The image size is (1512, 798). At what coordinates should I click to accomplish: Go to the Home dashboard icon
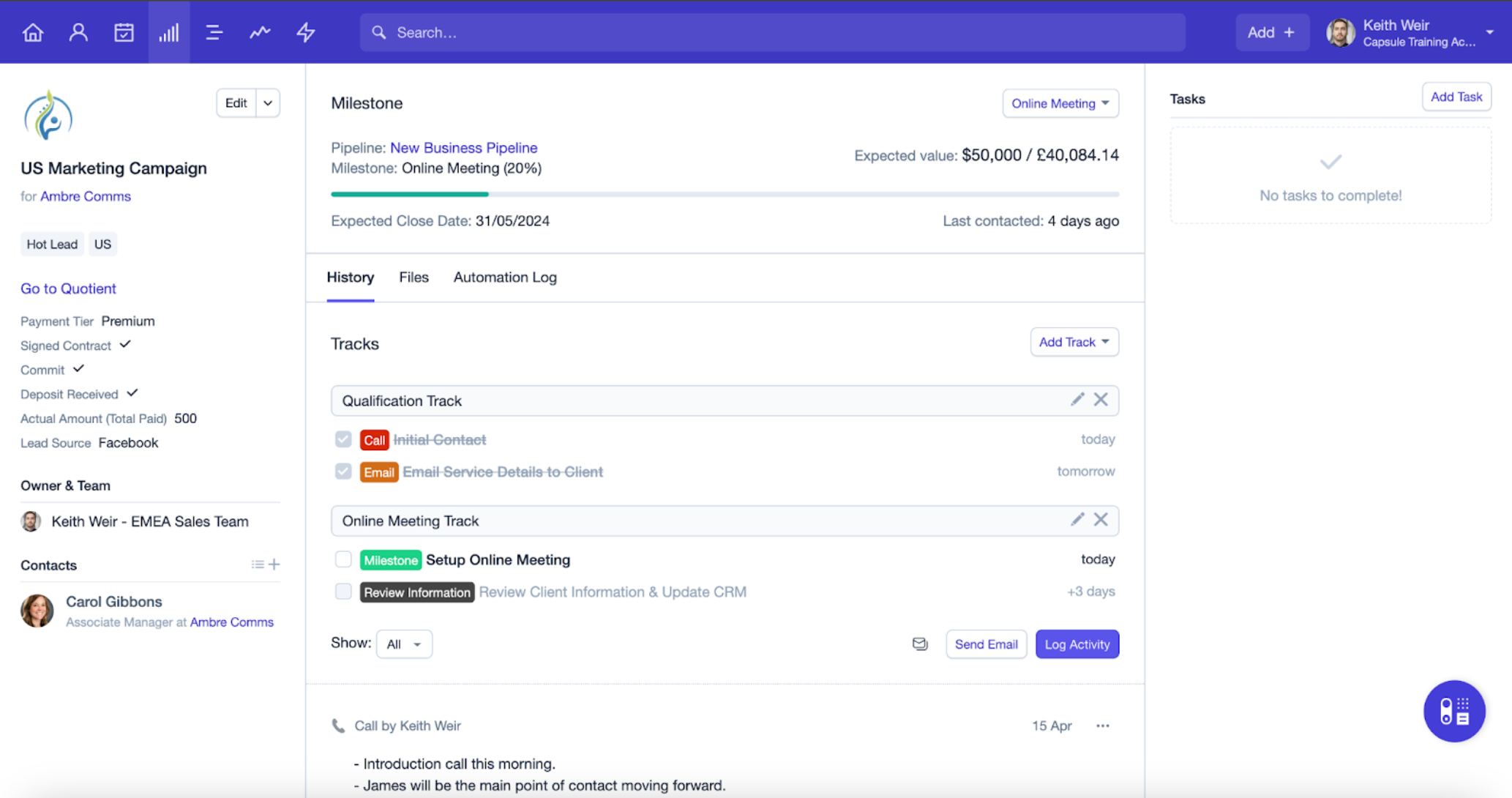click(33, 32)
